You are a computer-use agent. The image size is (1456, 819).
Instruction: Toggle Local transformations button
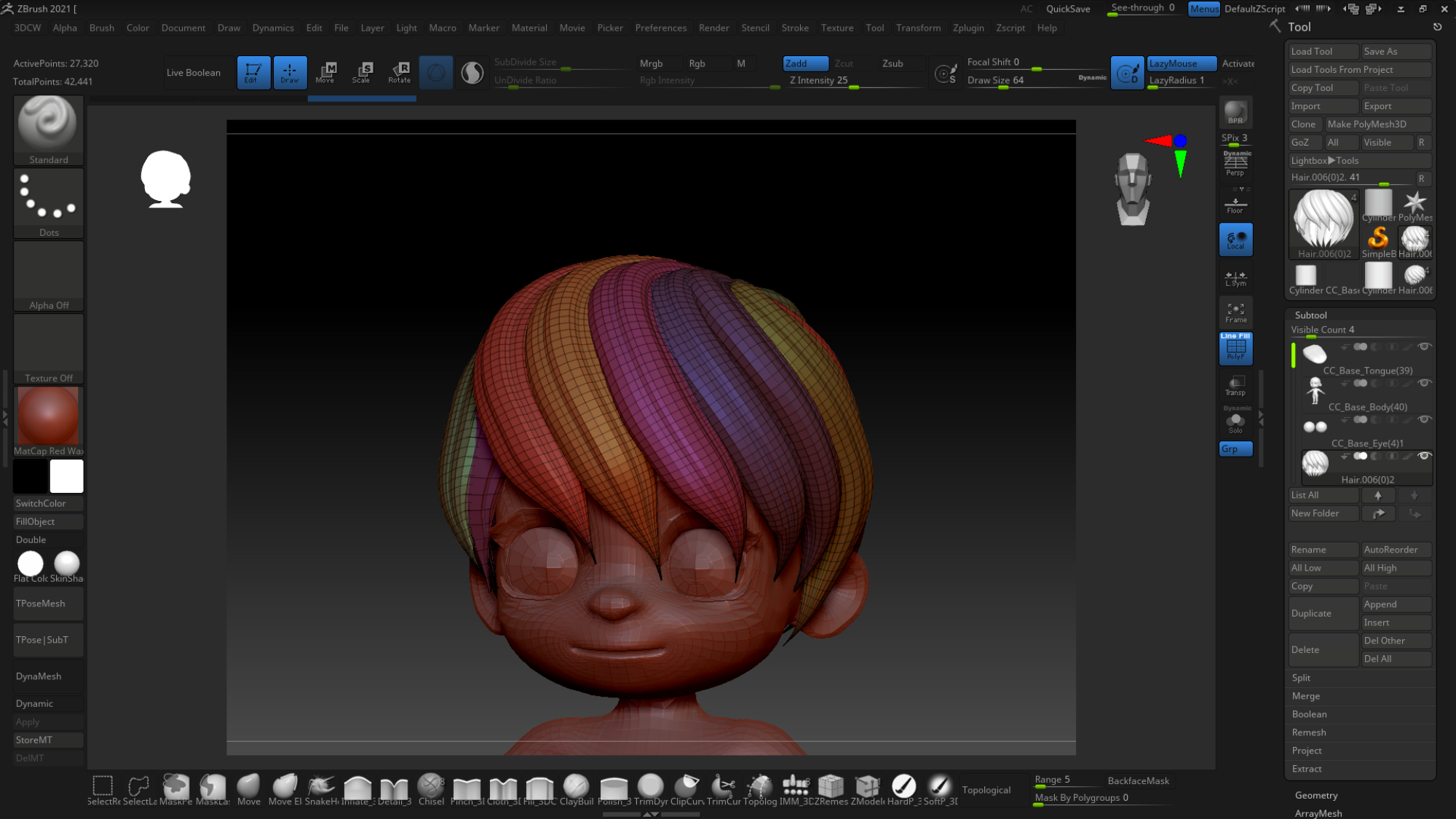1235,240
